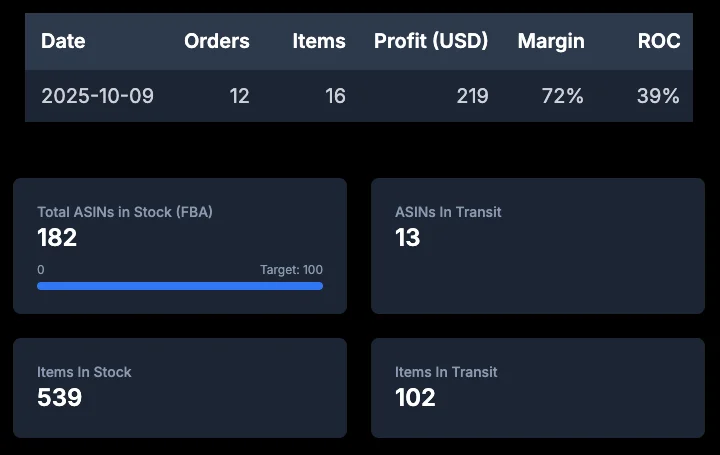Click the Margin column header
The height and width of the screenshot is (455, 720).
coord(551,41)
